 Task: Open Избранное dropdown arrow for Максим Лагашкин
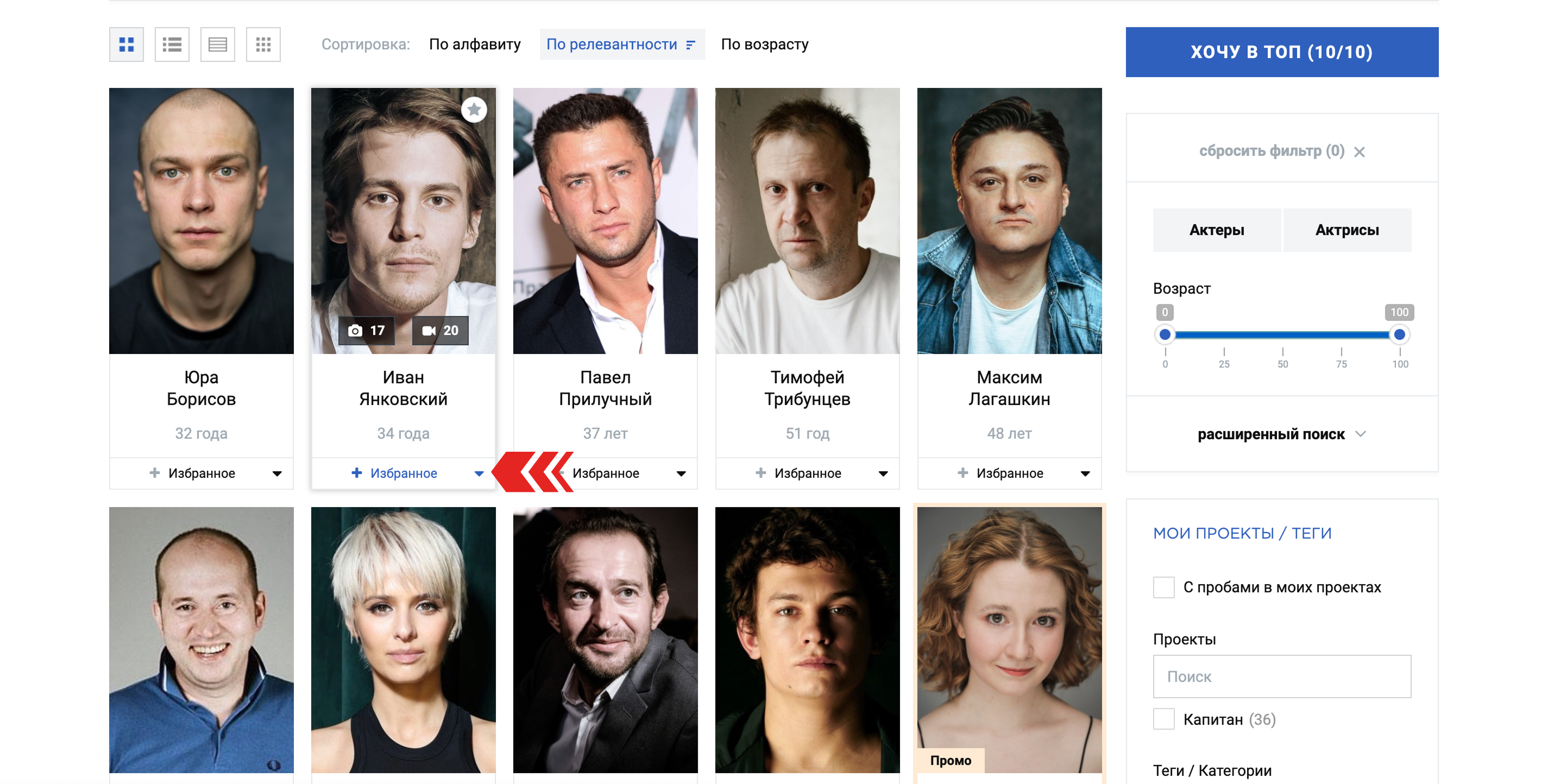click(1085, 473)
